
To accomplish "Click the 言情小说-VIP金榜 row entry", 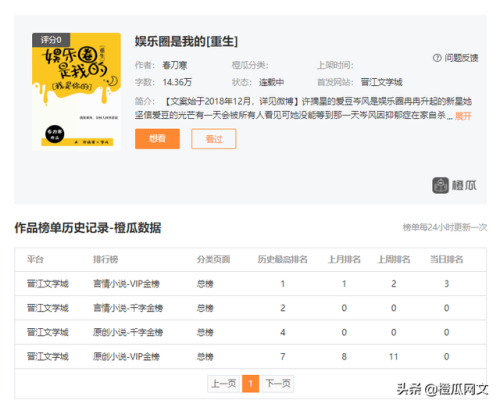I will tap(126, 284).
